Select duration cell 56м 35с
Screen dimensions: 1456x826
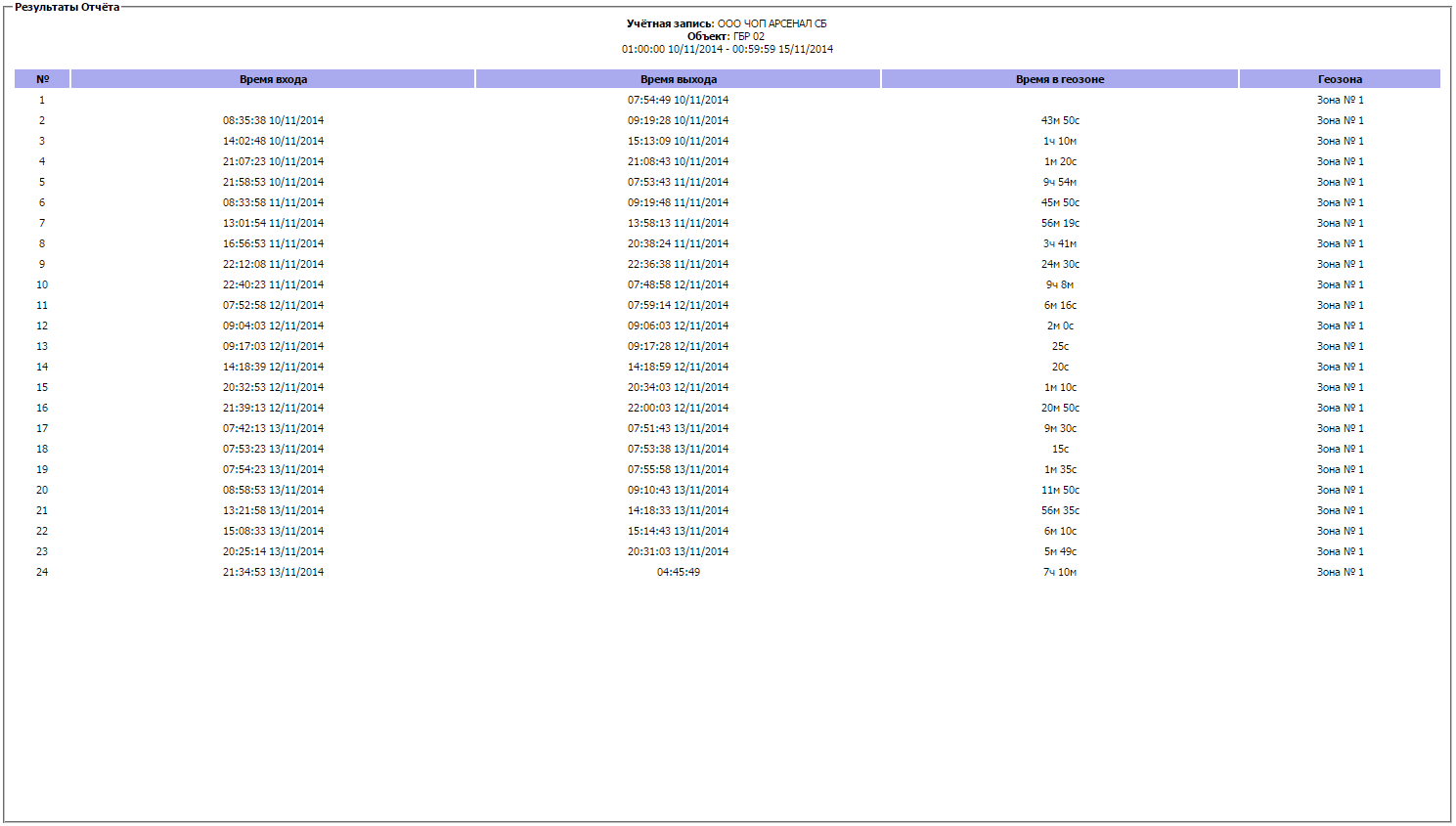pyautogui.click(x=1060, y=510)
